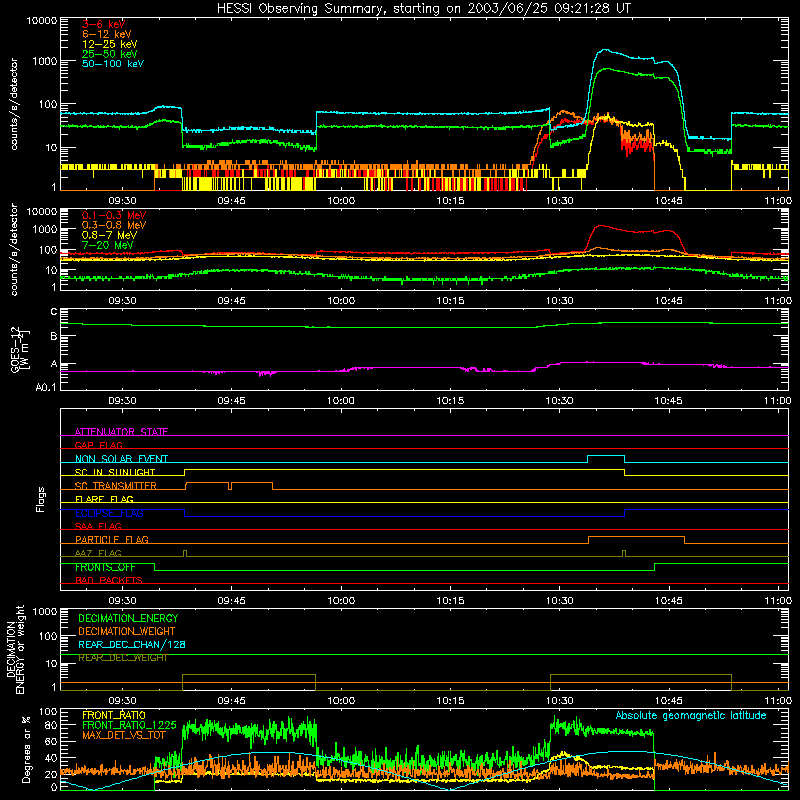
Task: Click the 0.1-0.3 MeV red peak curve
Action: pos(602,226)
